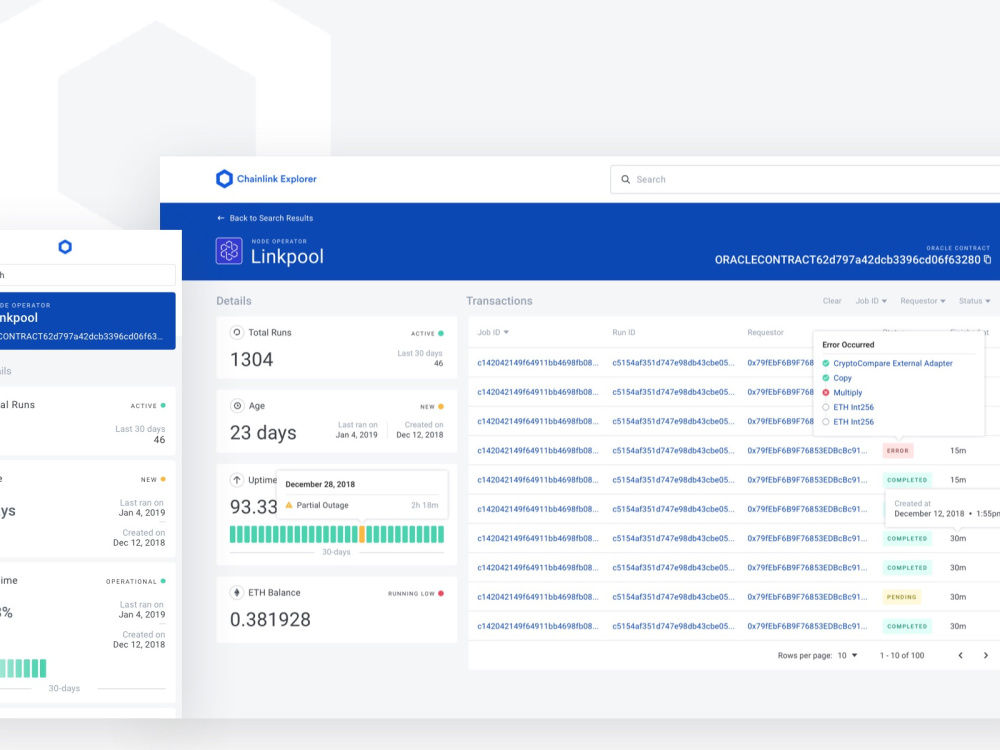Click the Chainlink Explorer hexagon logo
1000x750 pixels.
click(x=224, y=179)
